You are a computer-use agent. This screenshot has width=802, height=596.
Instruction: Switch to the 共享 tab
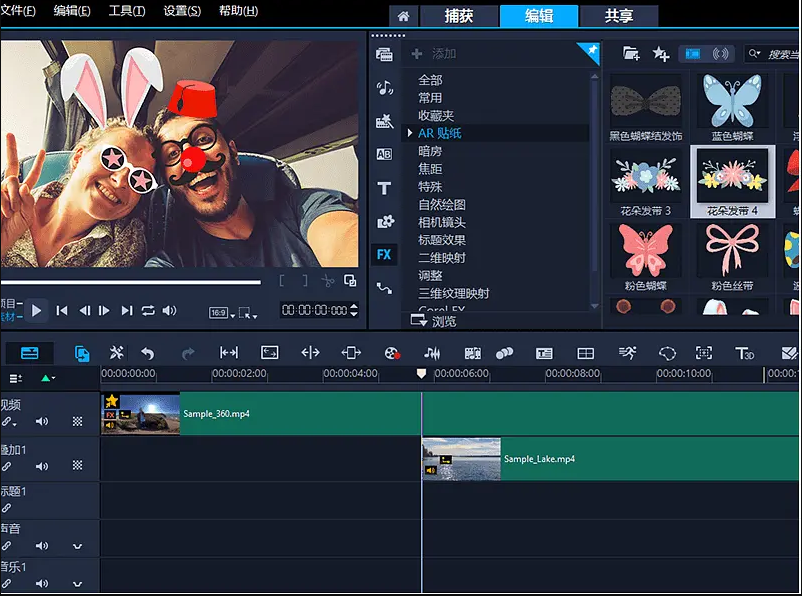(x=618, y=16)
